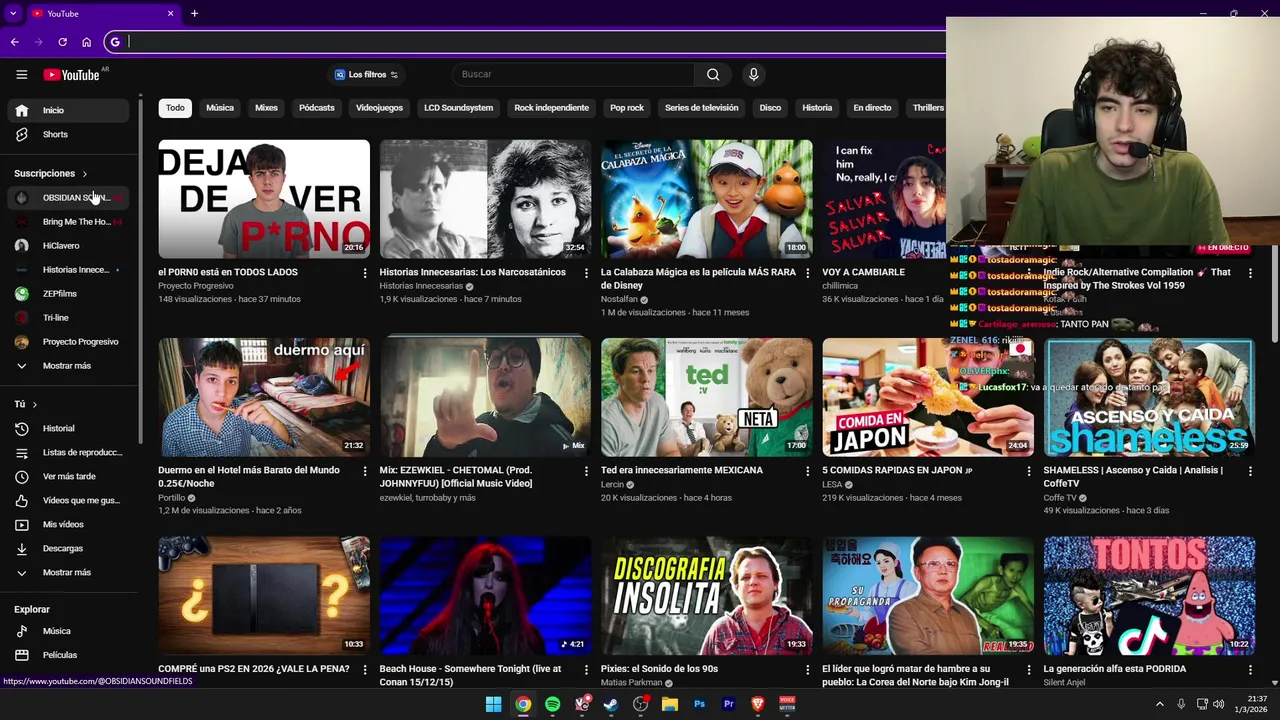Select the 'Videojuegos' filter chip

pos(379,108)
